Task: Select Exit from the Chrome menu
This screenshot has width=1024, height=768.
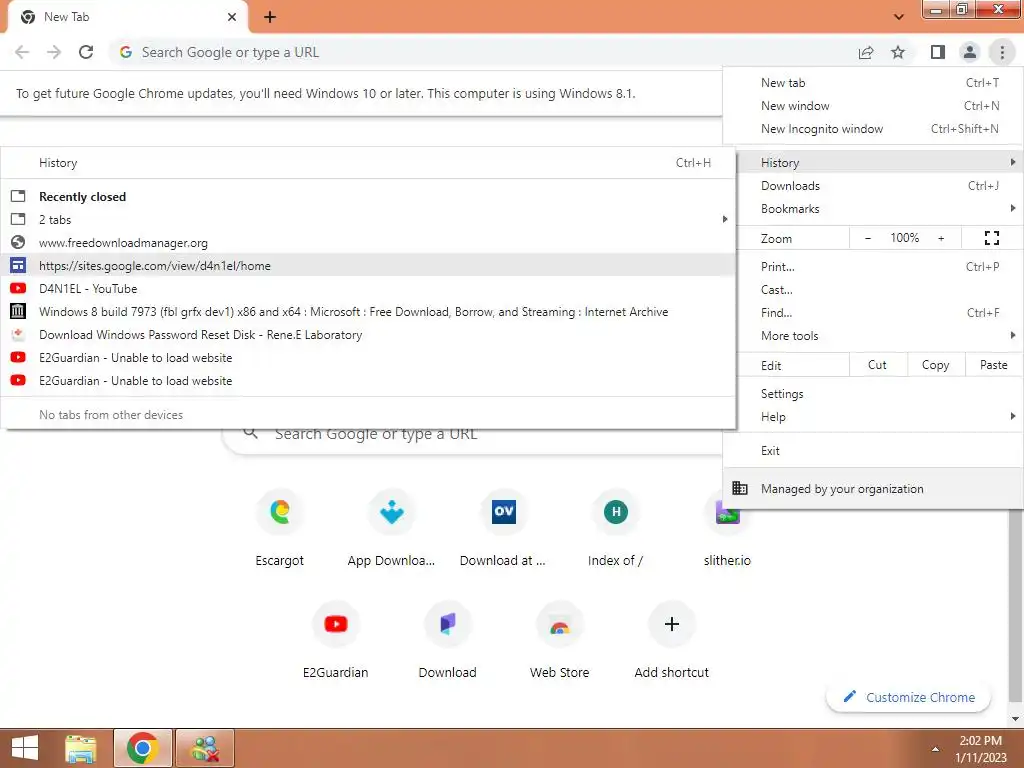Action: (x=873, y=451)
